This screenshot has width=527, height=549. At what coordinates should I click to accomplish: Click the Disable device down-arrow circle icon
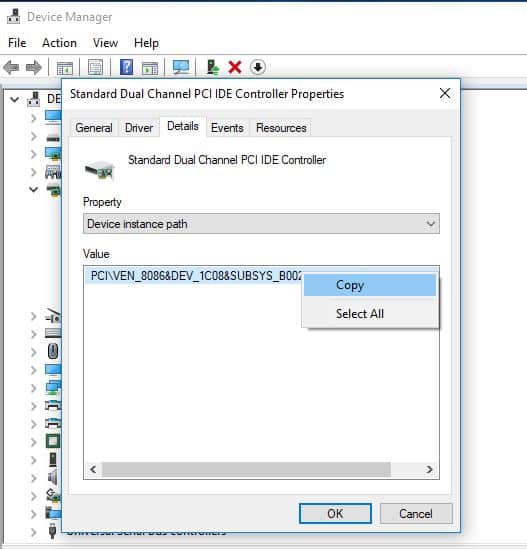[x=258, y=67]
